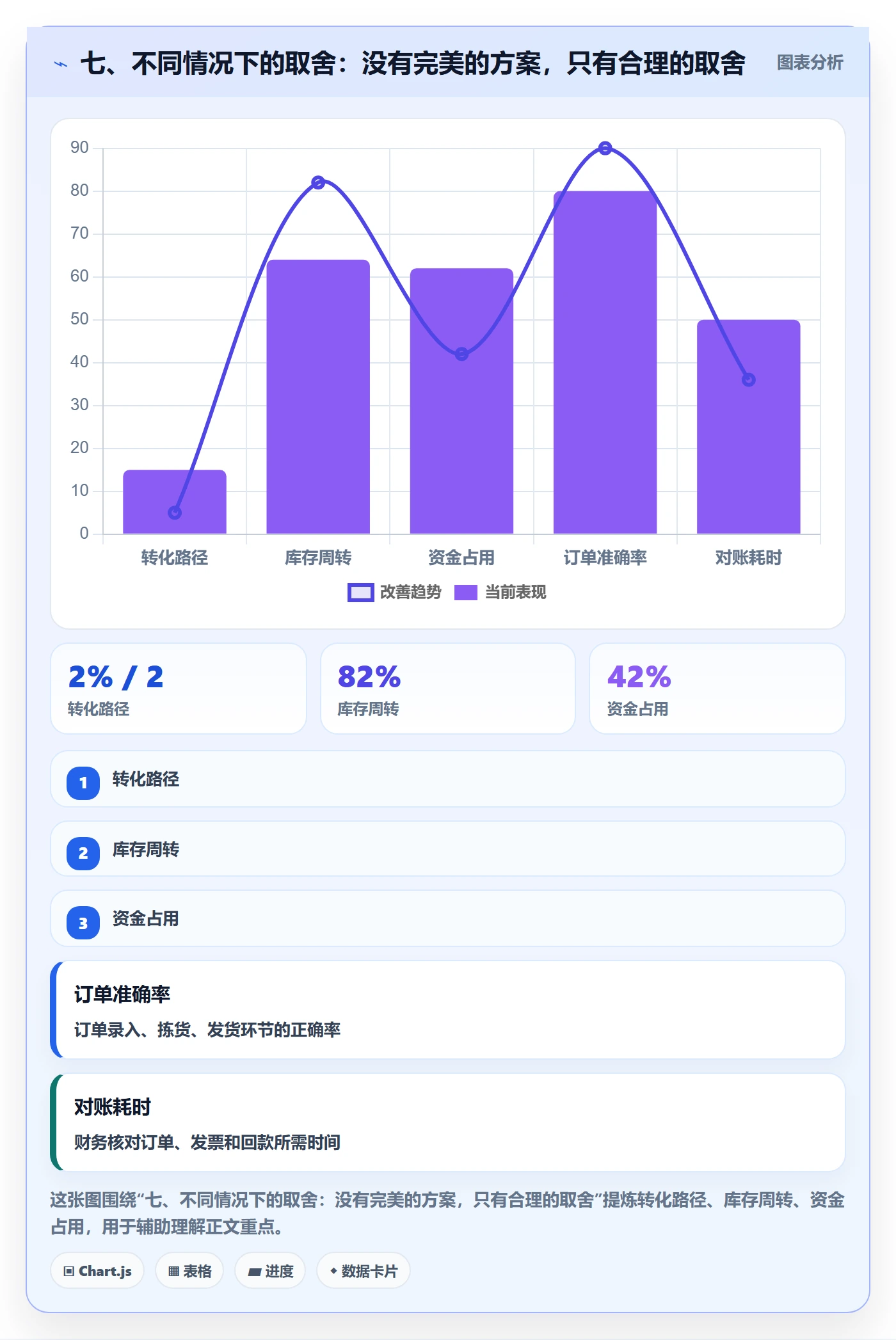Click the 对账耗时 x-axis label
Viewport: 896px width, 1340px height.
pos(748,558)
